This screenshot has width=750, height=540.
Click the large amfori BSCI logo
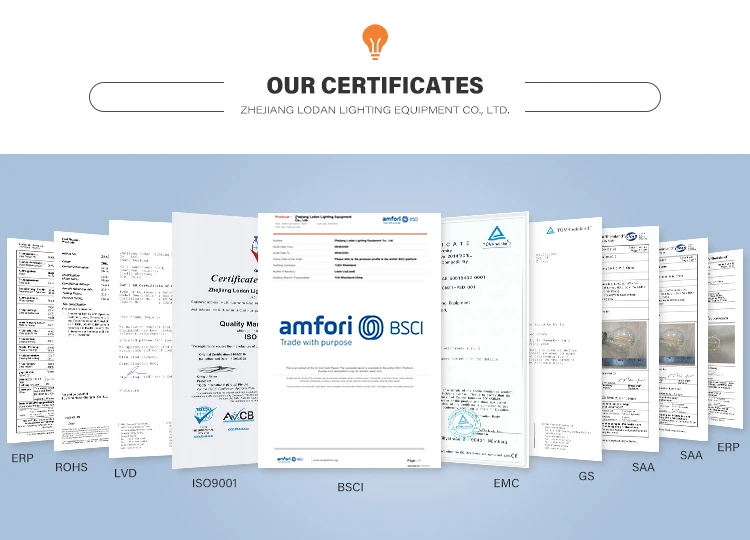click(351, 331)
